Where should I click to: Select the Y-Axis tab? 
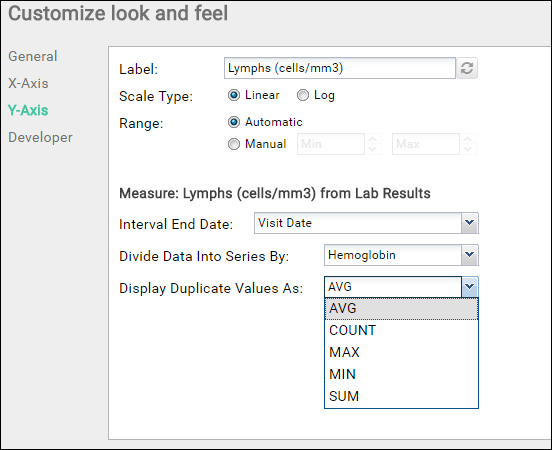pos(28,110)
